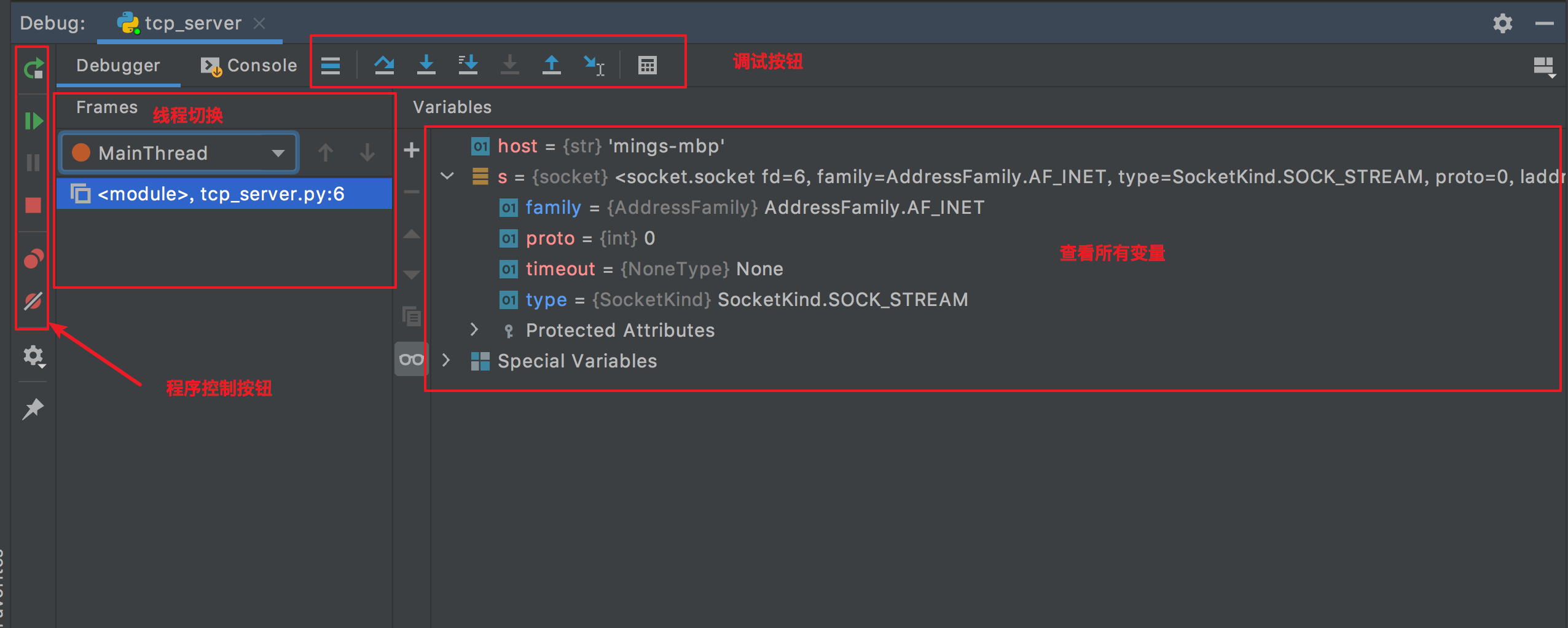Stop the debug session with red square
The width and height of the screenshot is (1568, 628).
(33, 205)
